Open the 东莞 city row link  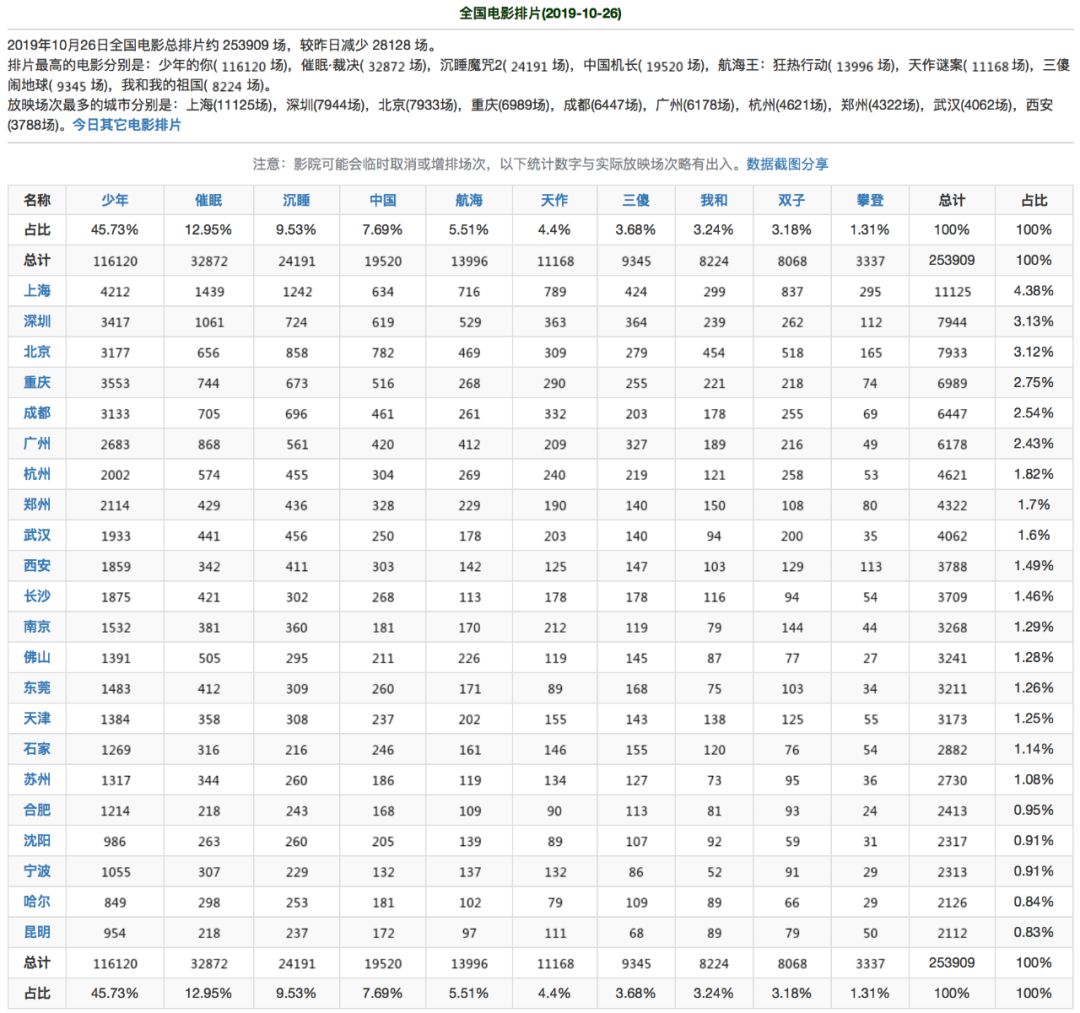tap(37, 687)
